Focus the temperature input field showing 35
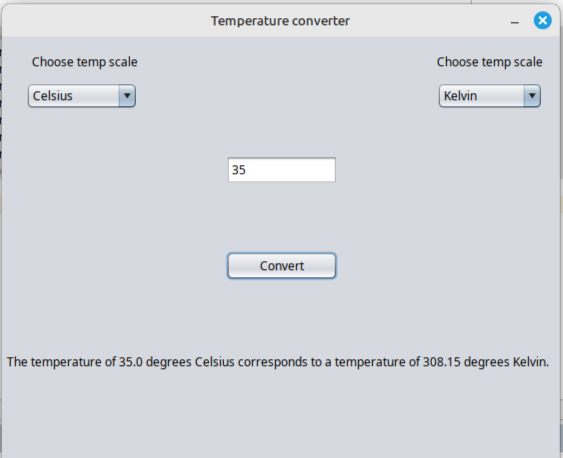 (282, 170)
